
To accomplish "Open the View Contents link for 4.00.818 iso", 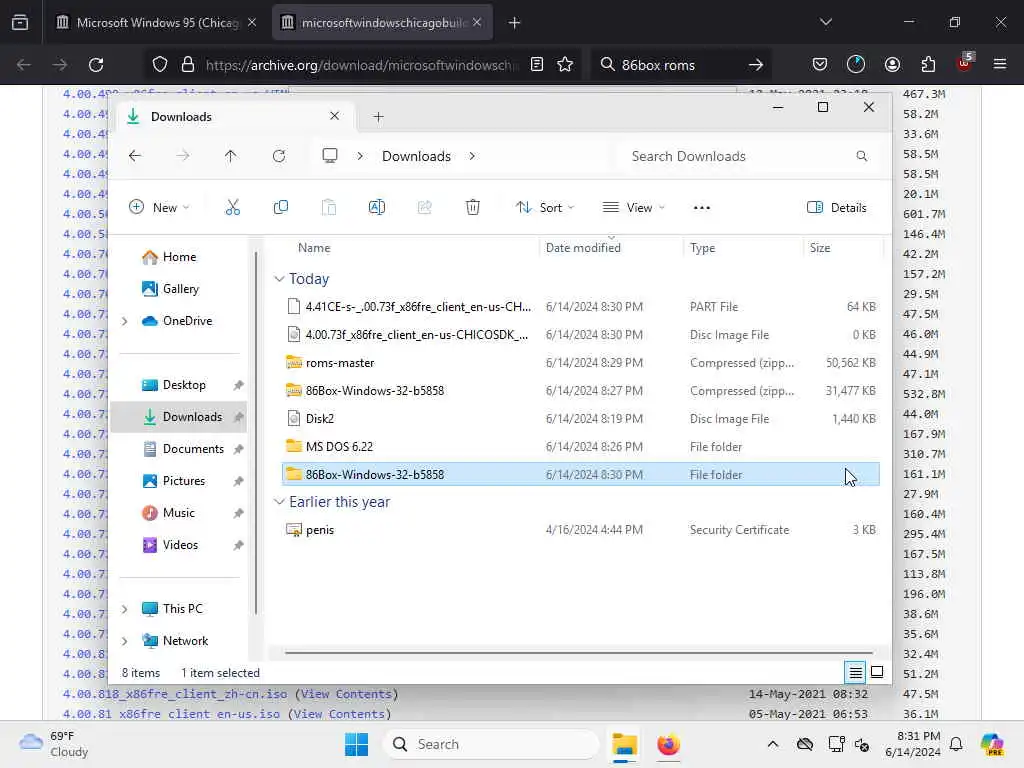I will 346,694.
